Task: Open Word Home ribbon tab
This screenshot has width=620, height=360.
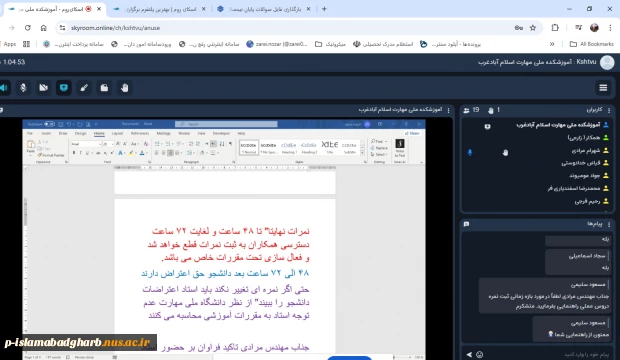Action: (99, 133)
